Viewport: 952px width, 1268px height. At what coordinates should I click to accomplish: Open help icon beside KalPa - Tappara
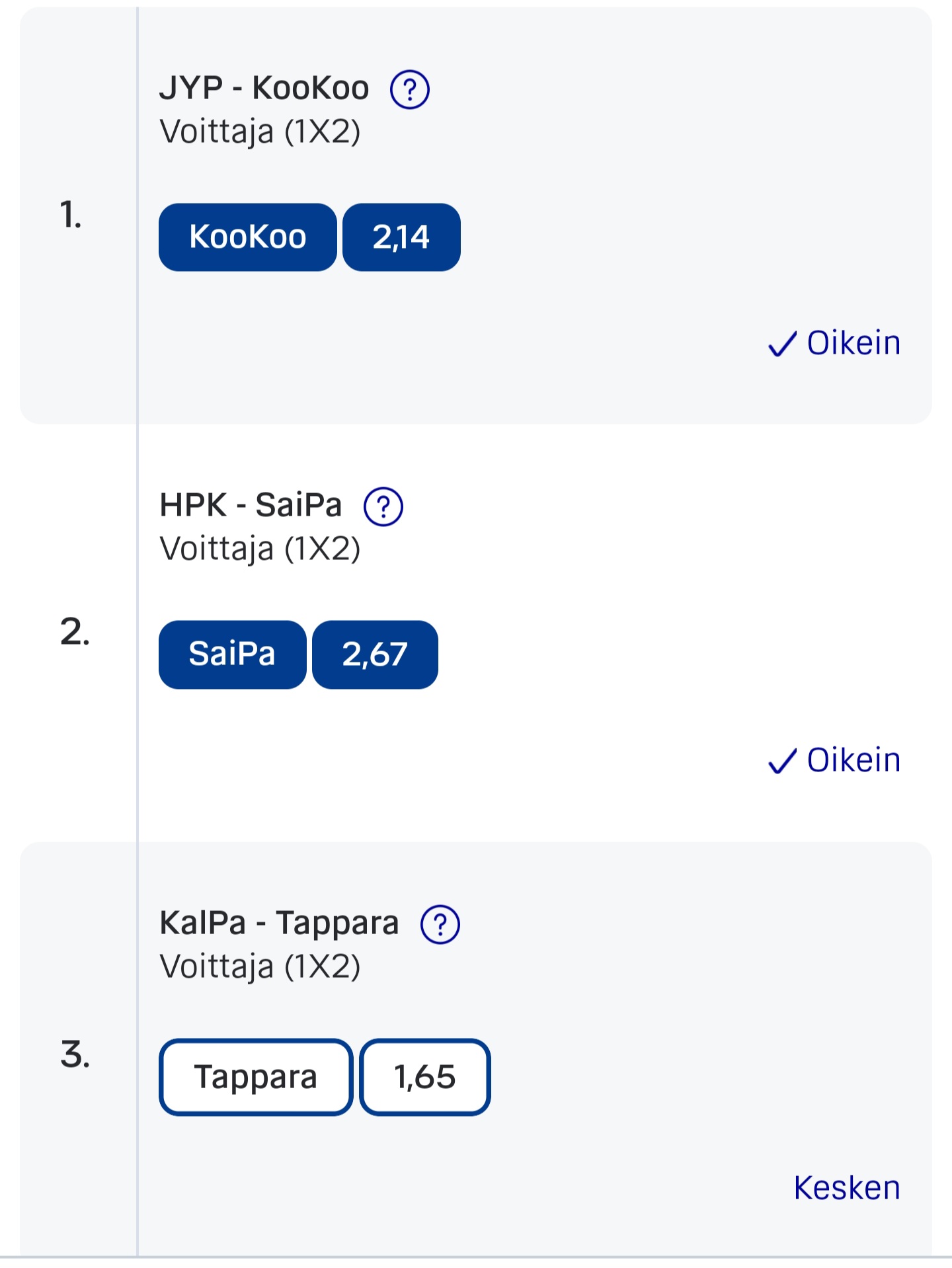tap(440, 924)
